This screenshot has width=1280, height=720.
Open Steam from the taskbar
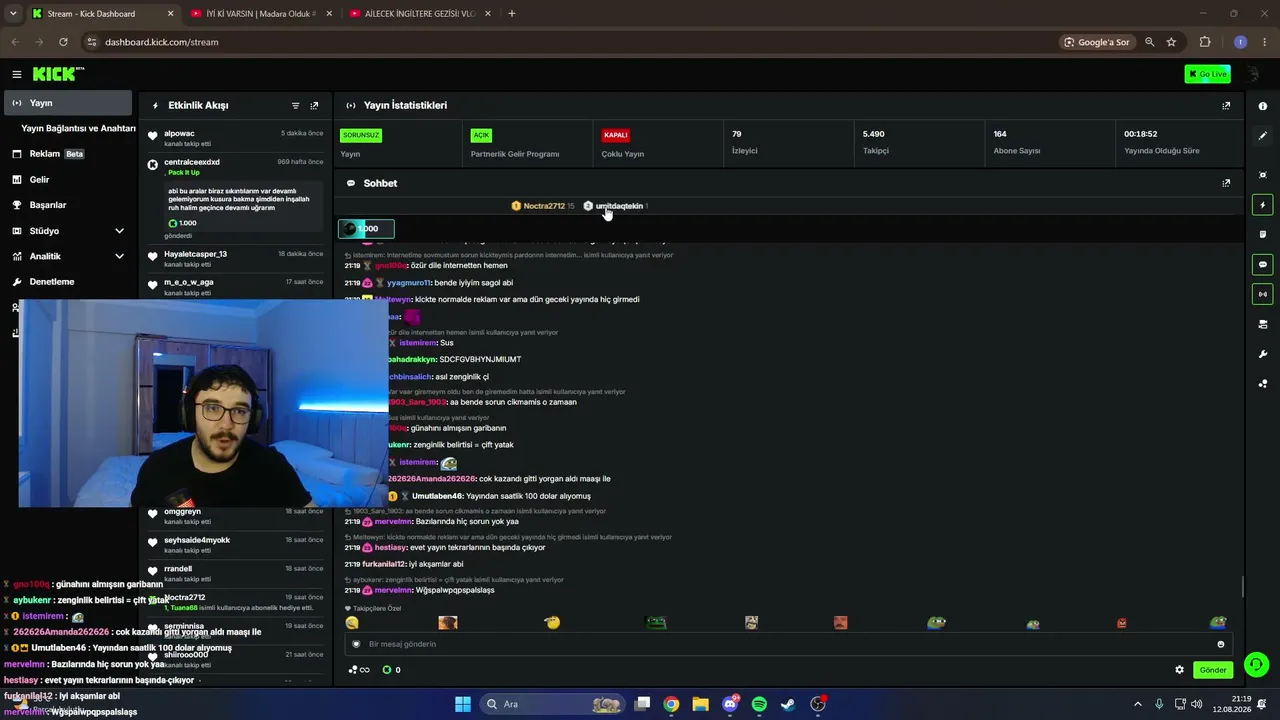point(788,704)
